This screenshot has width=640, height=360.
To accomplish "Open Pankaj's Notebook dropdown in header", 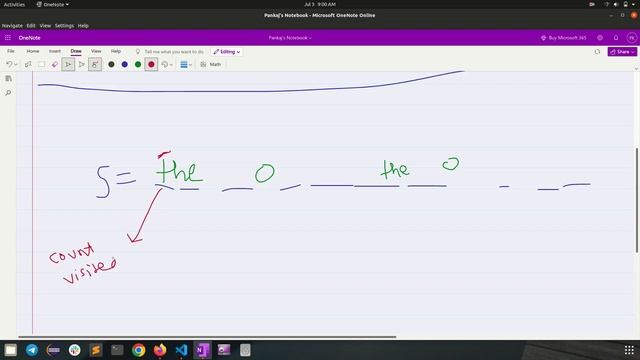I will coord(290,38).
